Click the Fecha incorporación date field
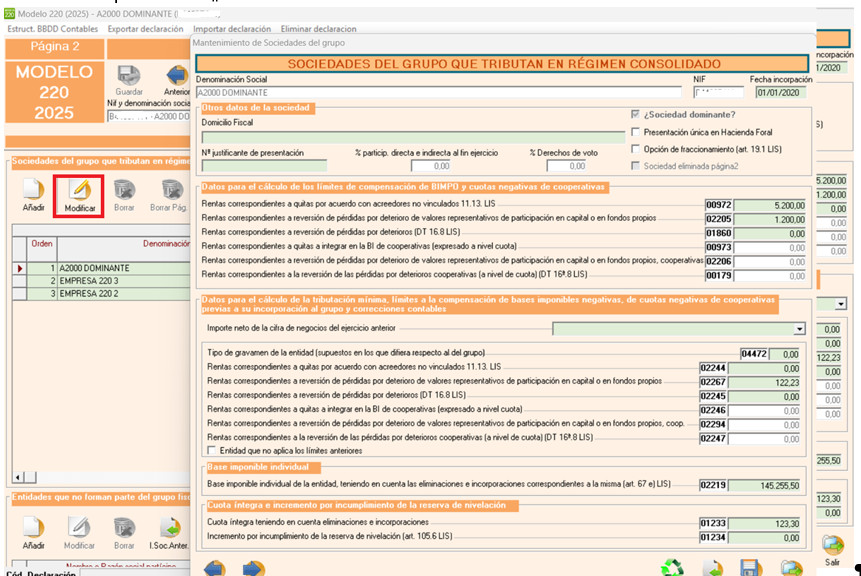861x576 pixels. (x=780, y=92)
